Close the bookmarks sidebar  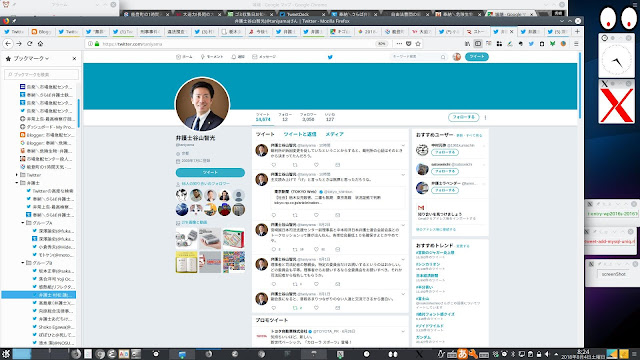click(74, 58)
